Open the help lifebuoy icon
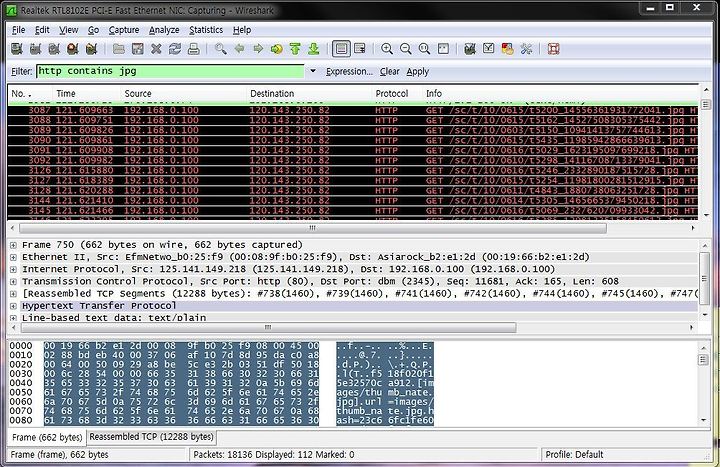This screenshot has width=720, height=467. pyautogui.click(x=553, y=49)
